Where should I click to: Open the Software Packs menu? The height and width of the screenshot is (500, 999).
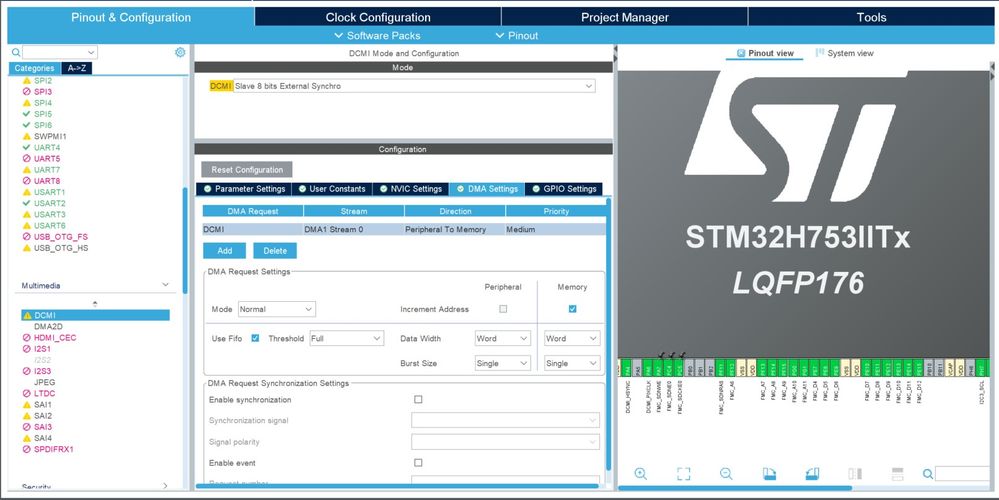[377, 36]
